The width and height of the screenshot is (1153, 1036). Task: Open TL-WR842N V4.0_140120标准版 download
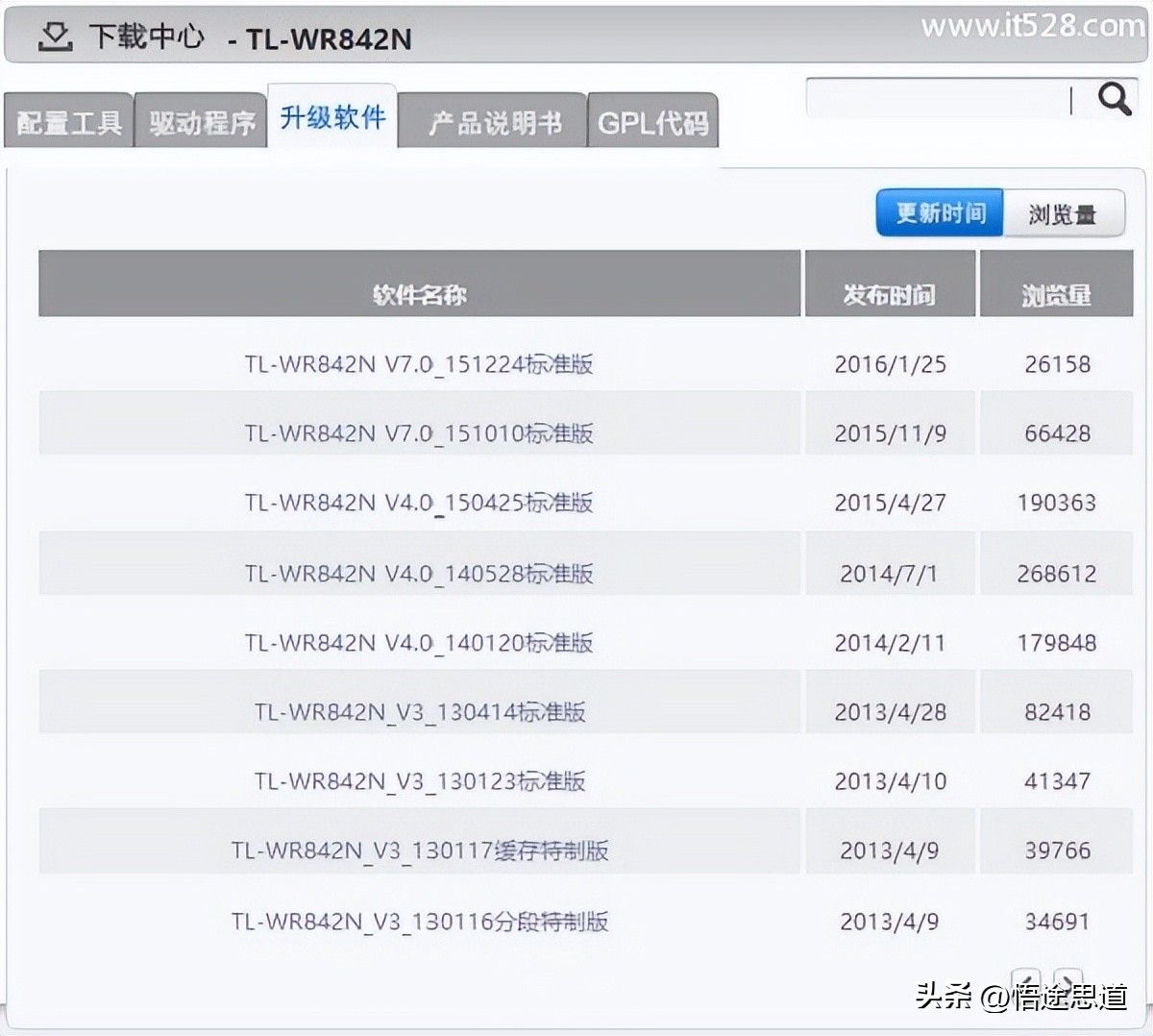click(419, 643)
